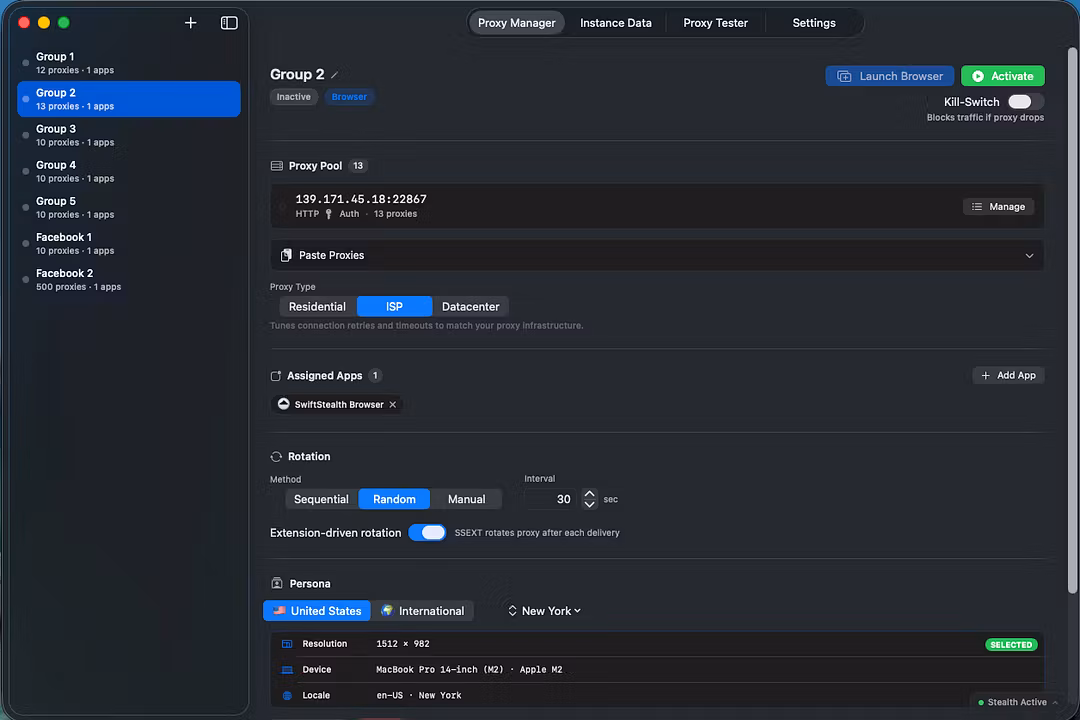The width and height of the screenshot is (1080, 720).
Task: Click the 1512 × 982 resolution value
Action: (402, 644)
